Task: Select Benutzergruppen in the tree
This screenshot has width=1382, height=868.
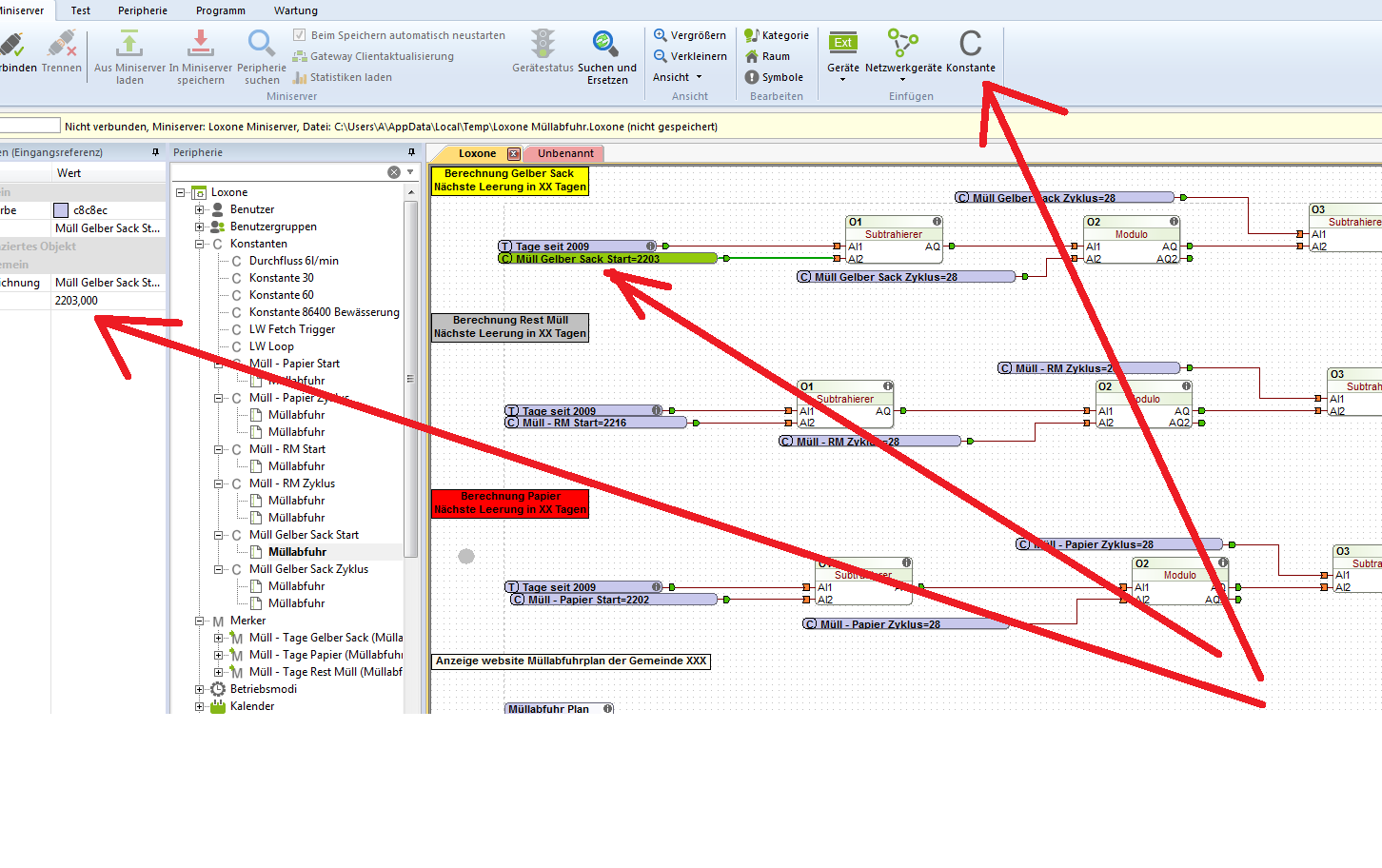Action: click(x=273, y=227)
